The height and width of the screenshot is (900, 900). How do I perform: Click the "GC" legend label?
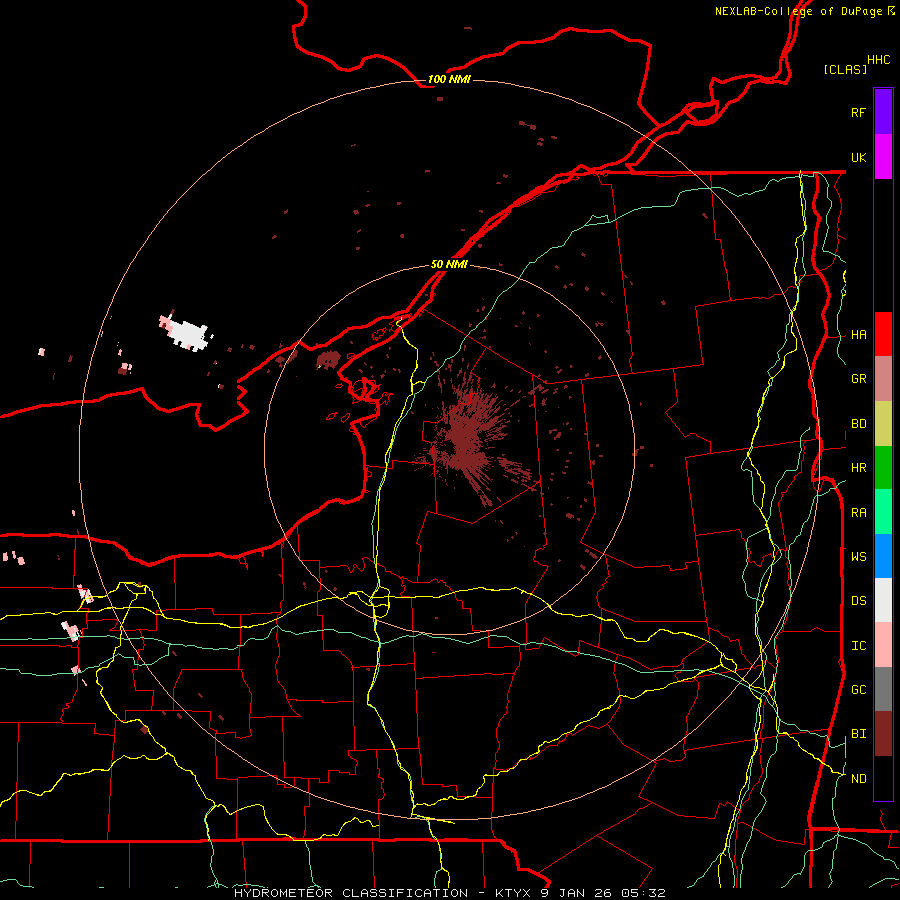click(x=858, y=690)
